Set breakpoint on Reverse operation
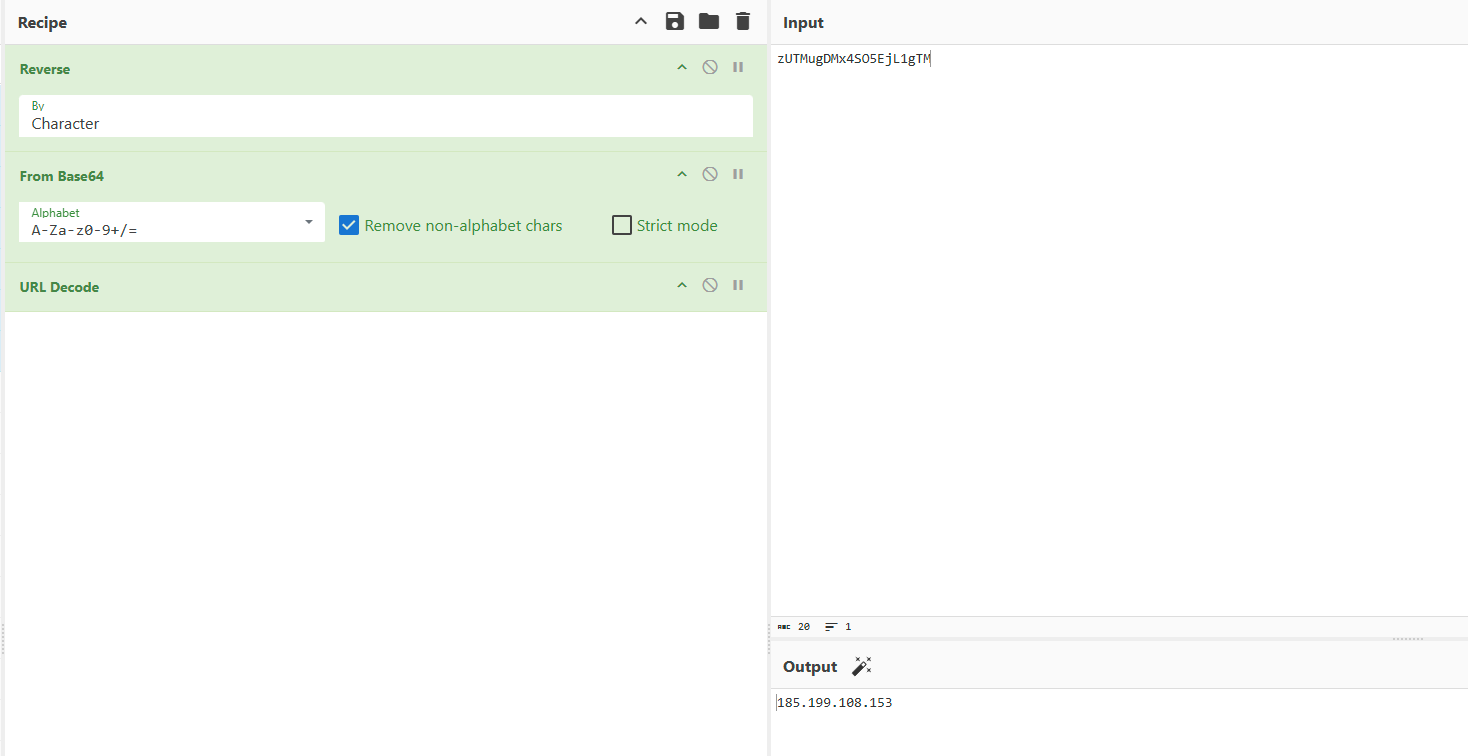The width and height of the screenshot is (1468, 756). (x=738, y=67)
